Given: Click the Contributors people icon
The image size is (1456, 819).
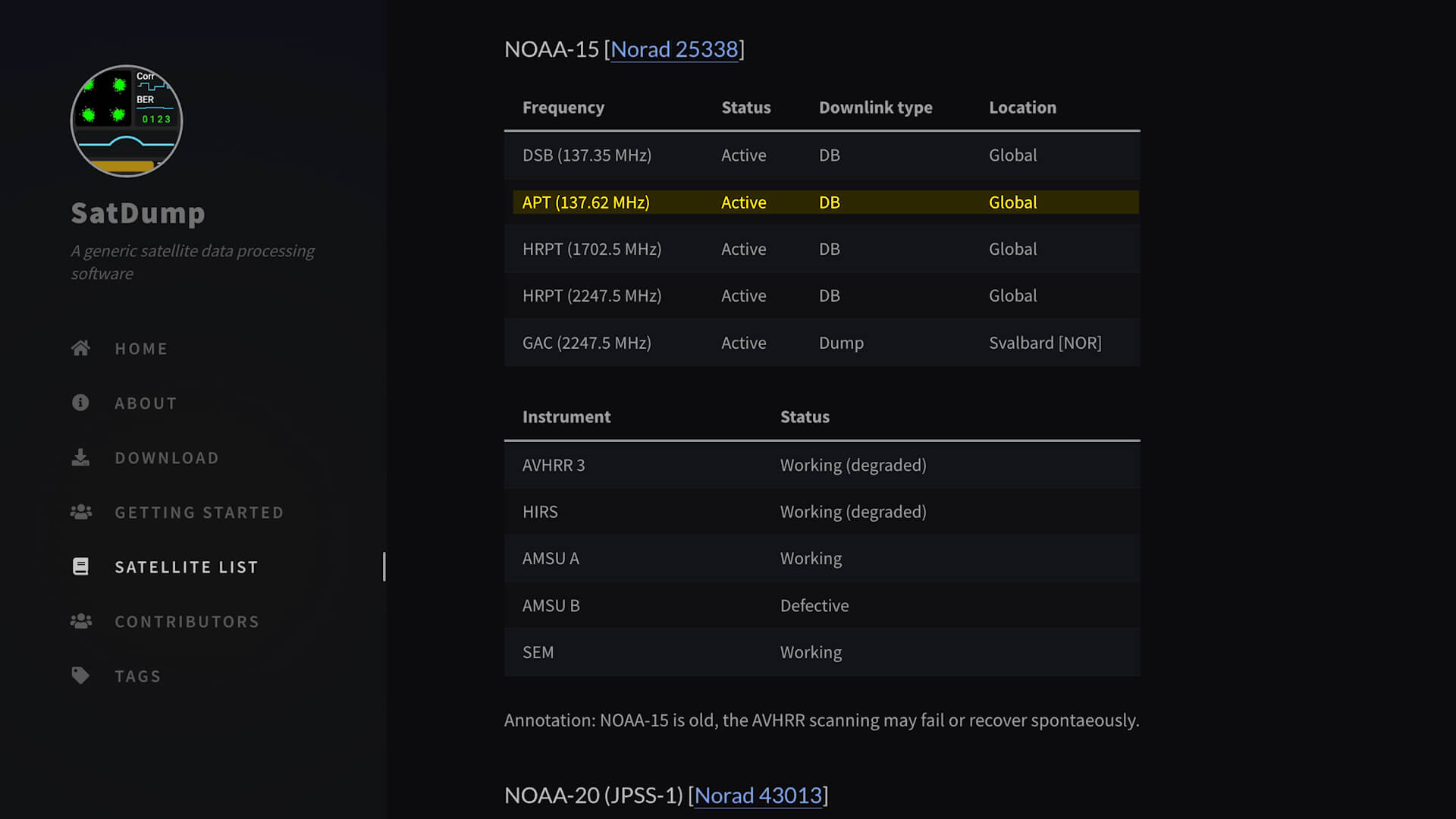Looking at the screenshot, I should click(80, 621).
